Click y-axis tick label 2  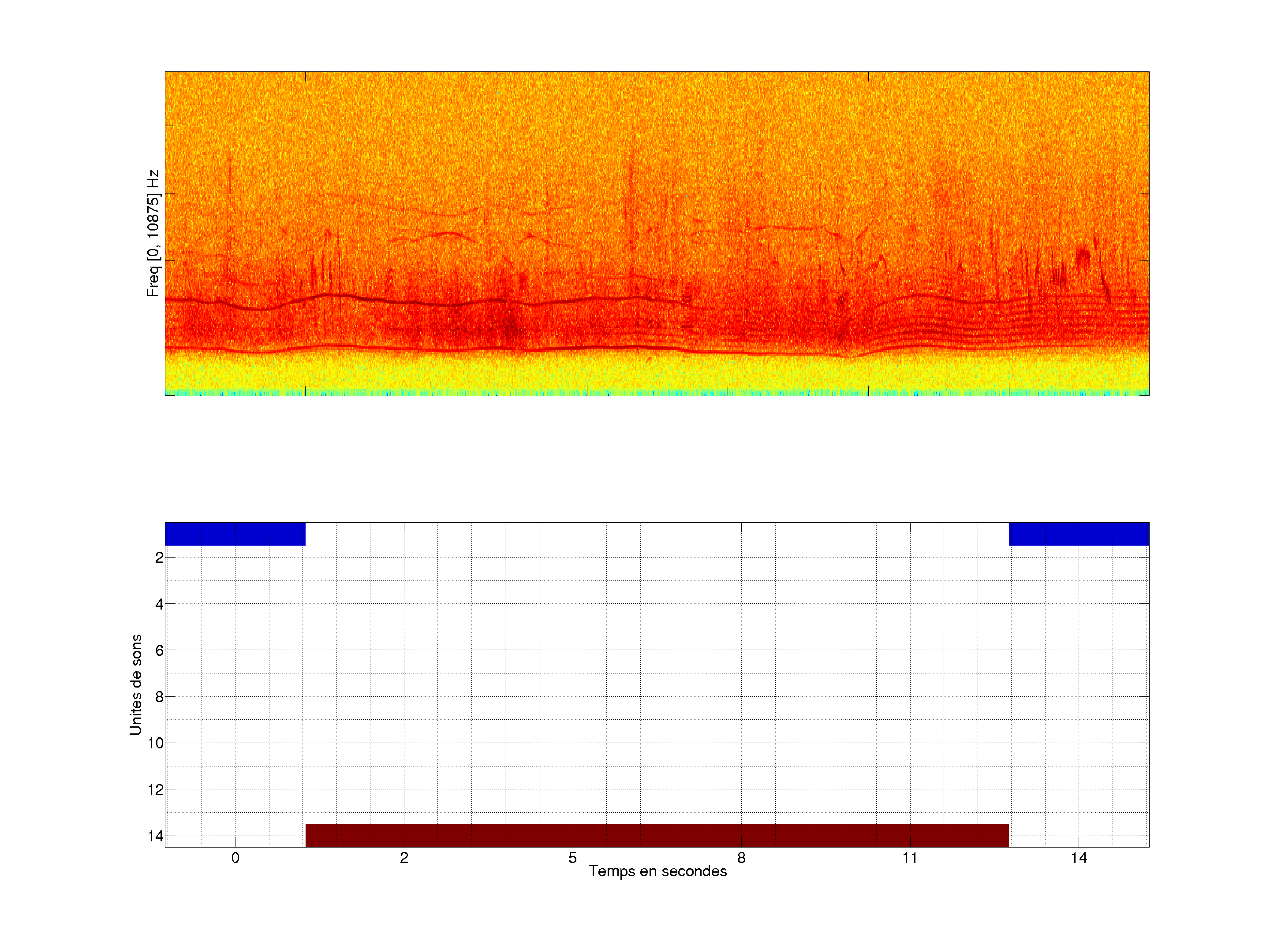[159, 557]
